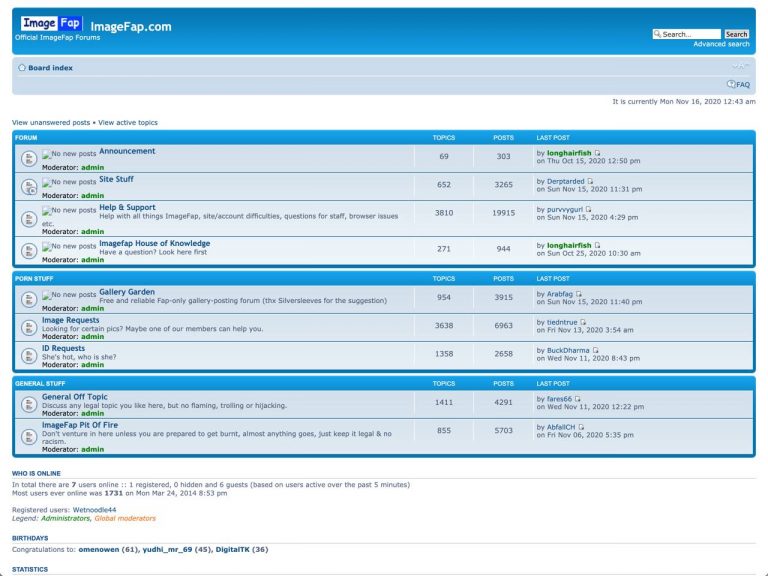The width and height of the screenshot is (768, 576).
Task: View latest post icon next to BuckDharma
Action: pos(596,350)
